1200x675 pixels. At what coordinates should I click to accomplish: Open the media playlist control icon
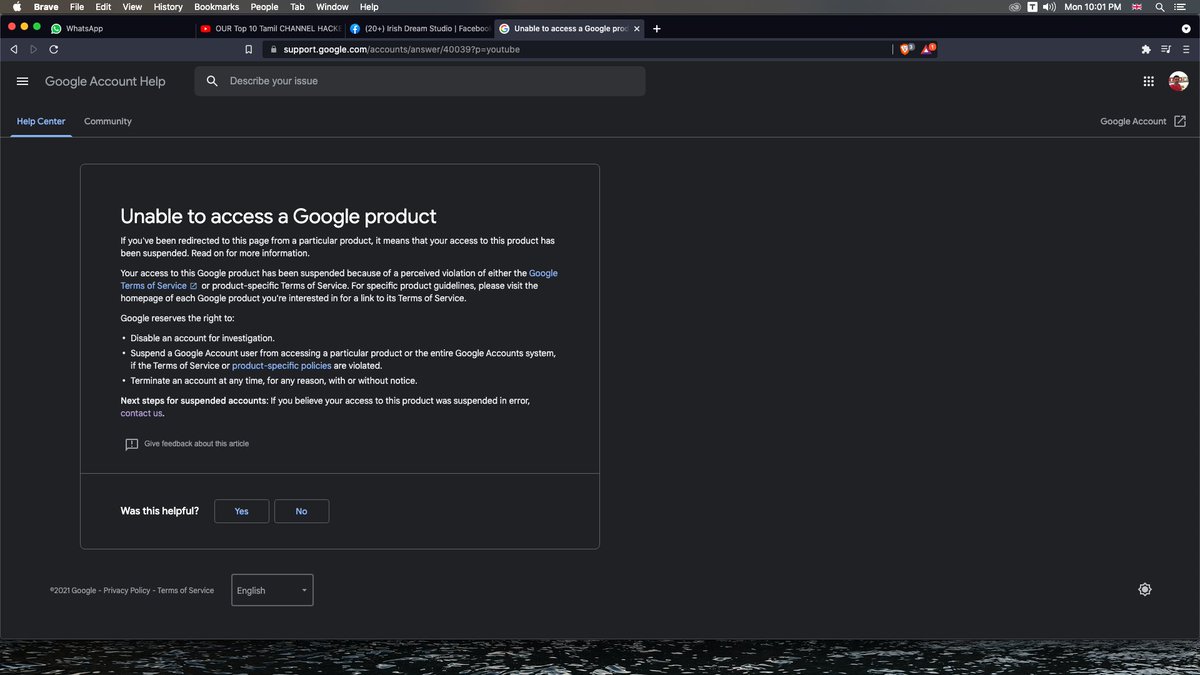coord(1166,49)
